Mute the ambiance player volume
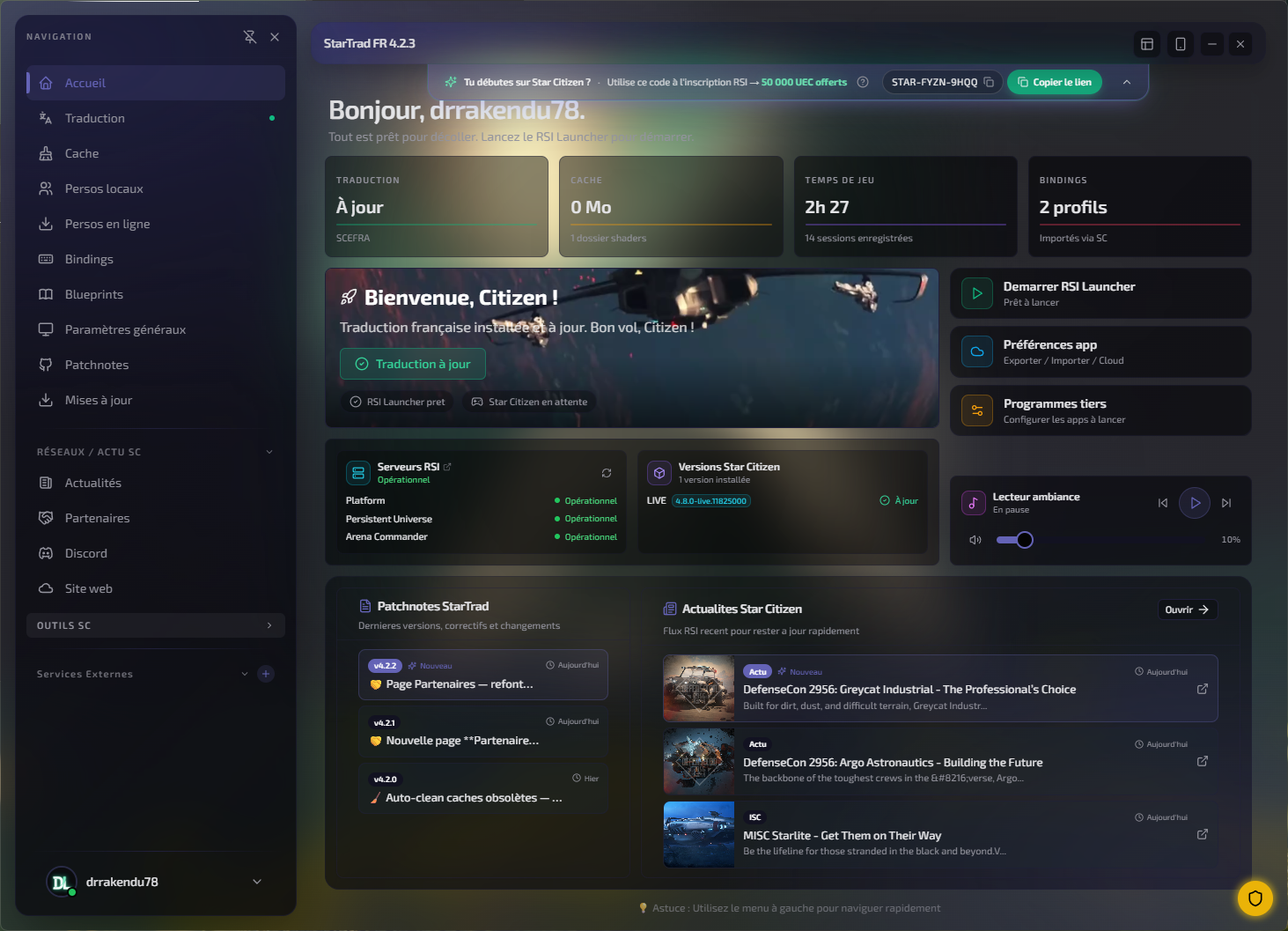This screenshot has width=1288, height=931. (975, 540)
